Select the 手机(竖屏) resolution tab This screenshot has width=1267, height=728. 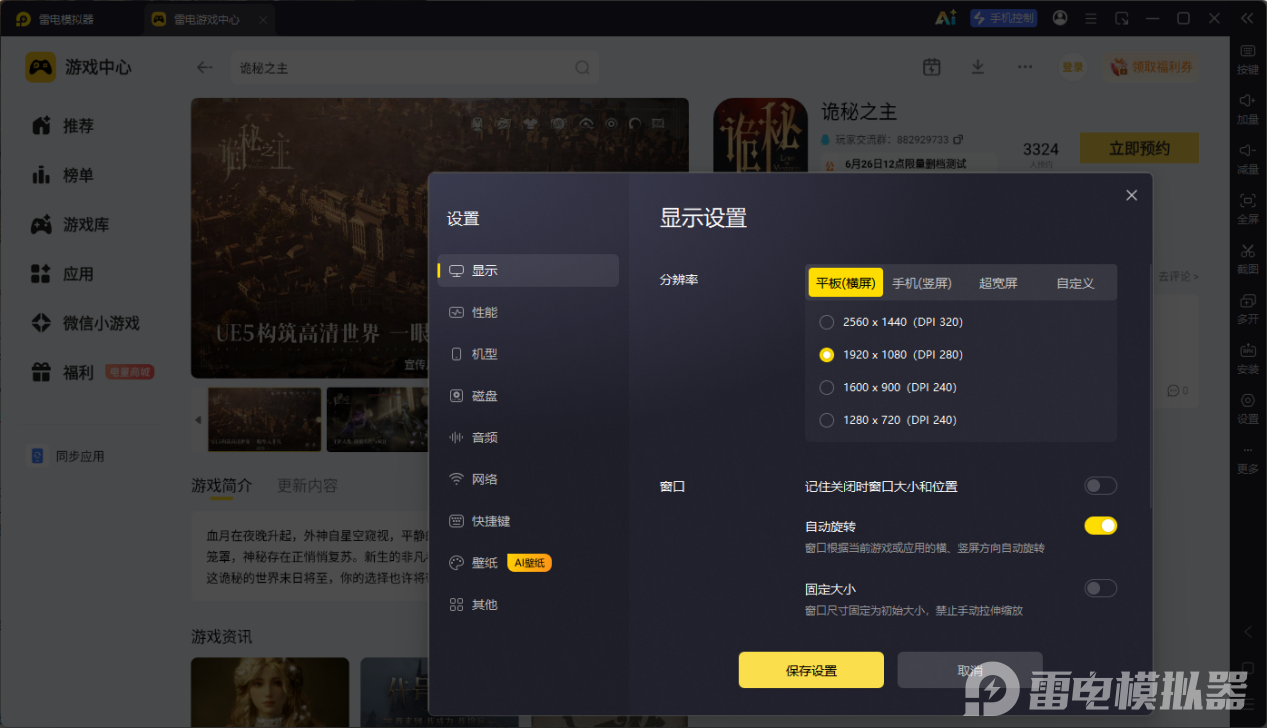(922, 283)
